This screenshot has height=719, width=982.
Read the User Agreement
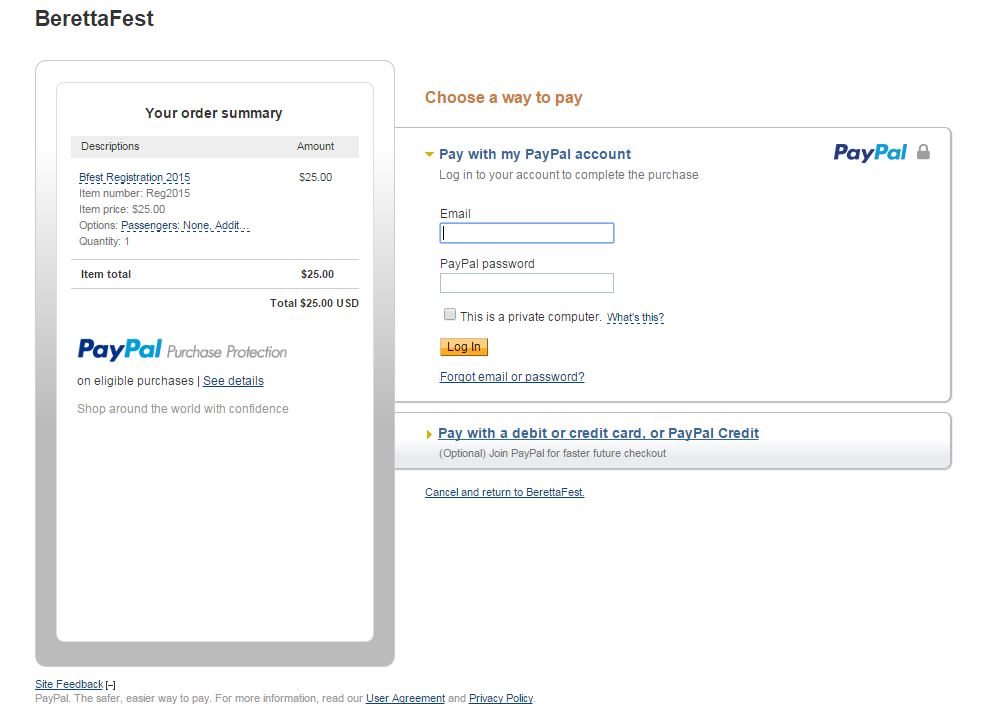click(x=405, y=698)
